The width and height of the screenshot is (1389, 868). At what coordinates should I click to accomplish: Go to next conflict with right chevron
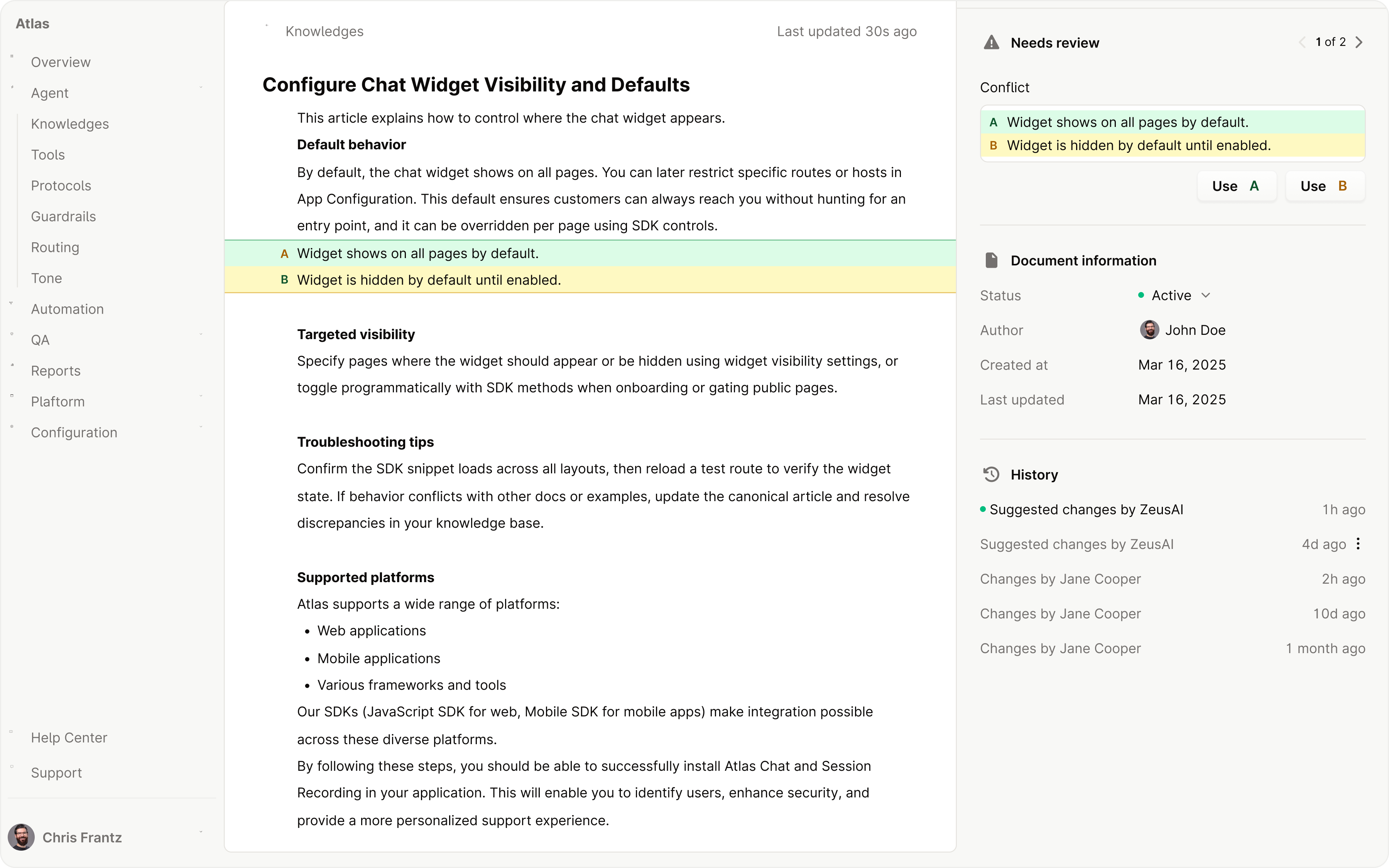[1359, 42]
